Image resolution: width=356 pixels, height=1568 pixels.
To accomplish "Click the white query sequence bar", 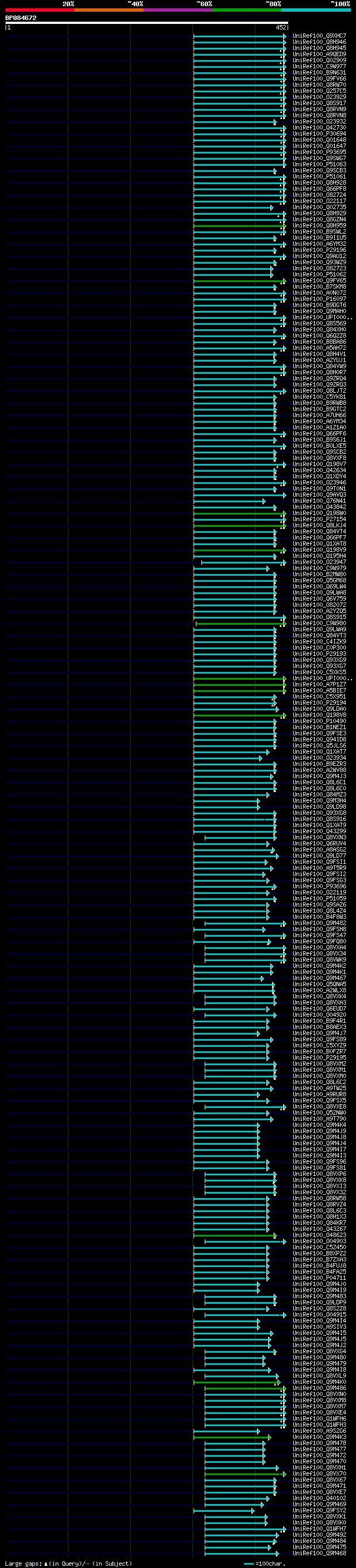I will pos(147,22).
